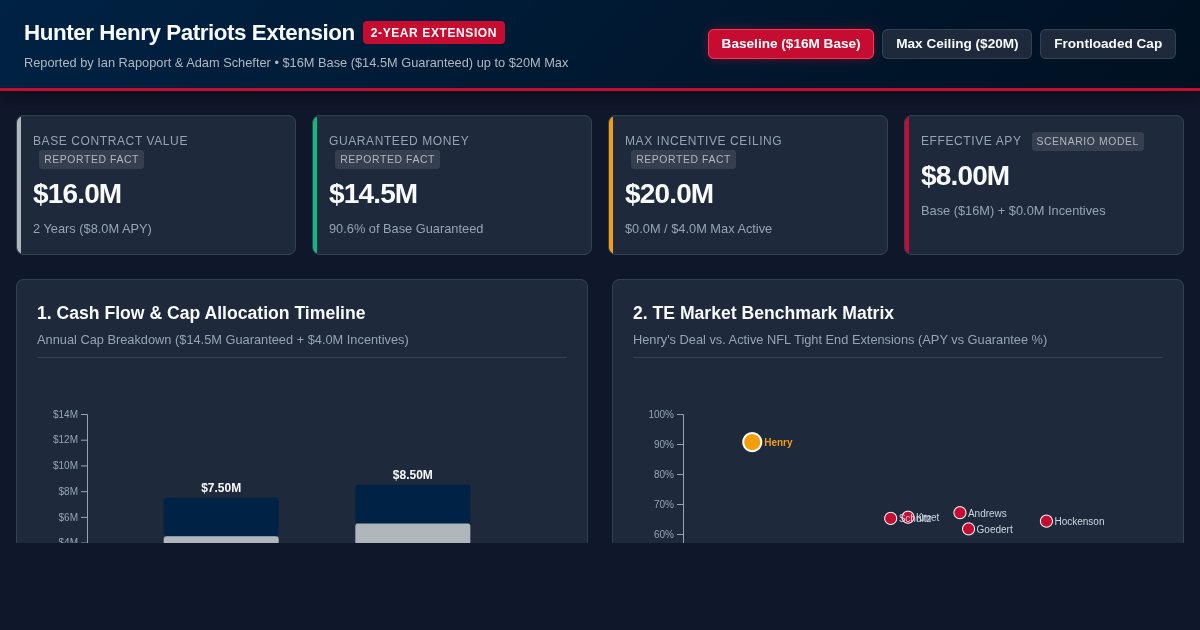Viewport: 1200px width, 630px height.
Task: Click the REPORTED FACT tag under Max Incentive Ceiling
Action: coord(683,159)
